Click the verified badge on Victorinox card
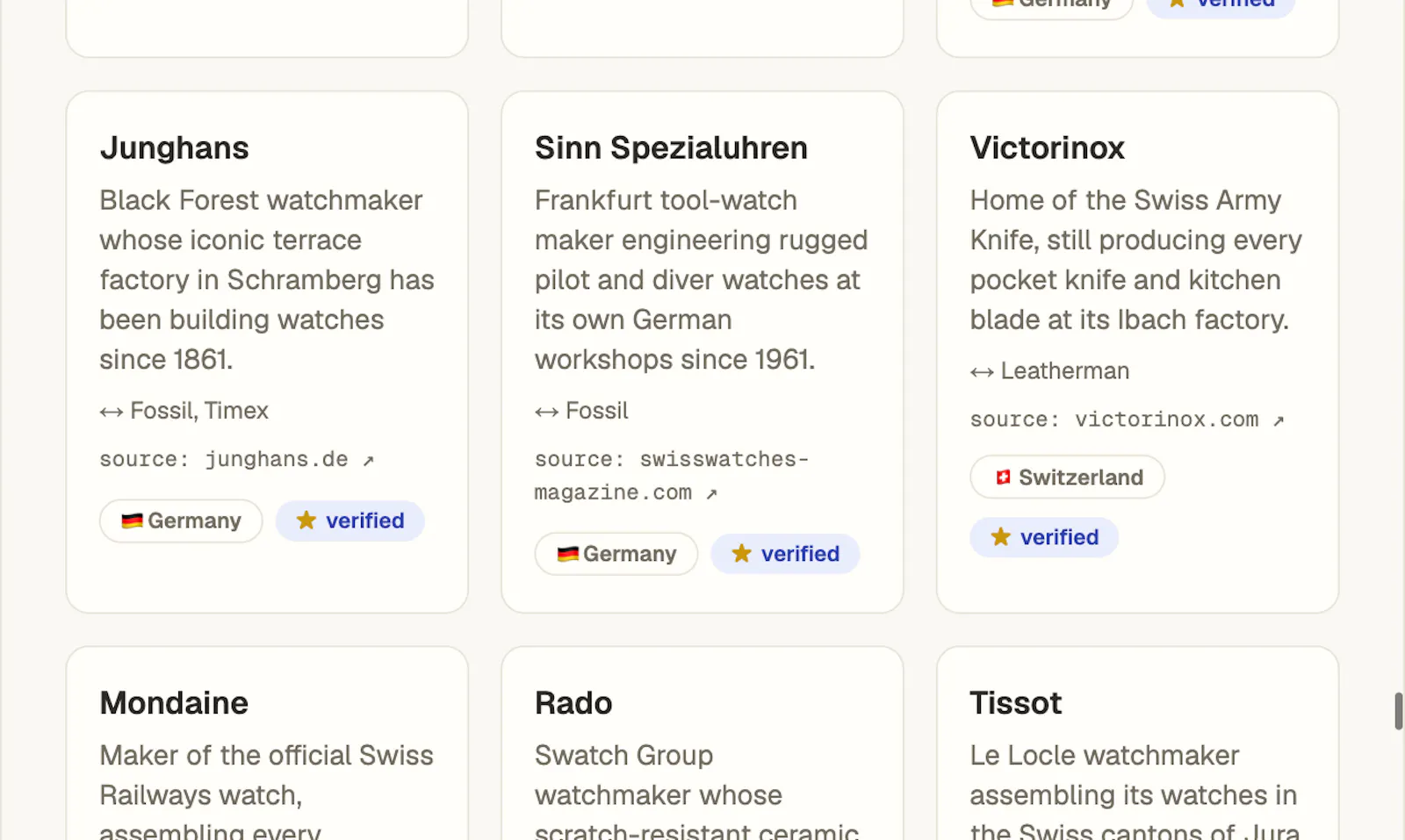Viewport: 1405px width, 840px height. (x=1044, y=537)
